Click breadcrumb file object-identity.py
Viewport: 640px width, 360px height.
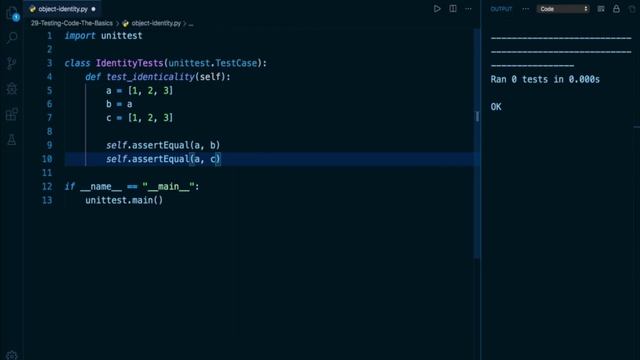pyautogui.click(x=156, y=23)
